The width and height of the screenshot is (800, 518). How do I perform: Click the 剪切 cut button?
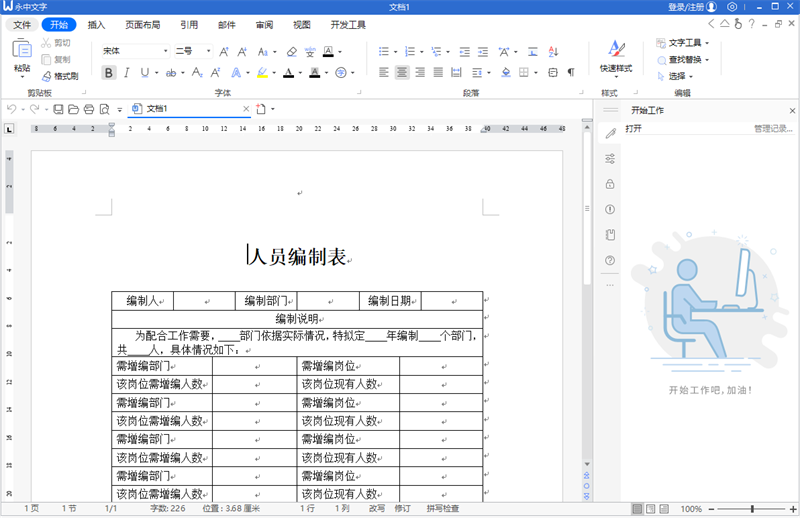point(56,43)
